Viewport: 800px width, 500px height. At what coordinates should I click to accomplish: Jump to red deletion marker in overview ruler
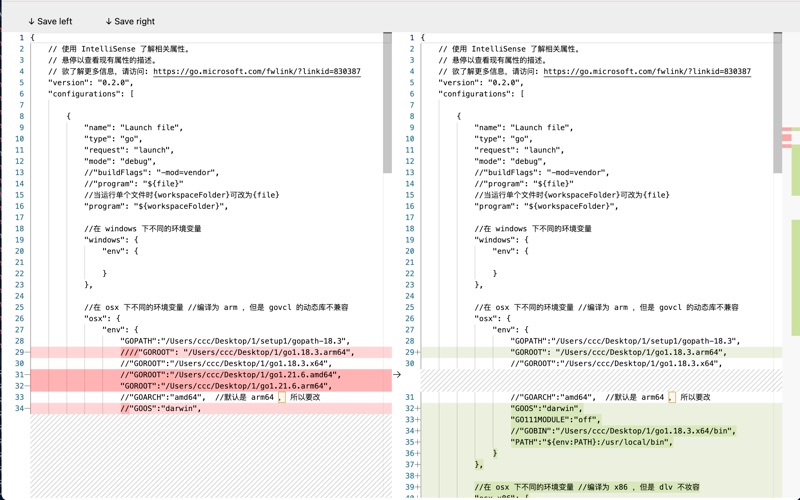point(788,138)
